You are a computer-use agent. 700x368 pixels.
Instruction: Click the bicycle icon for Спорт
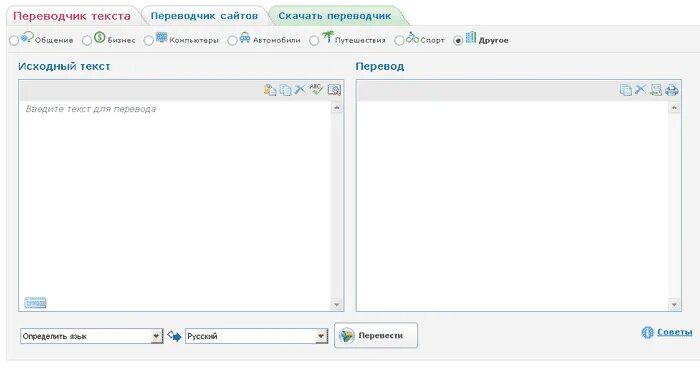(412, 38)
